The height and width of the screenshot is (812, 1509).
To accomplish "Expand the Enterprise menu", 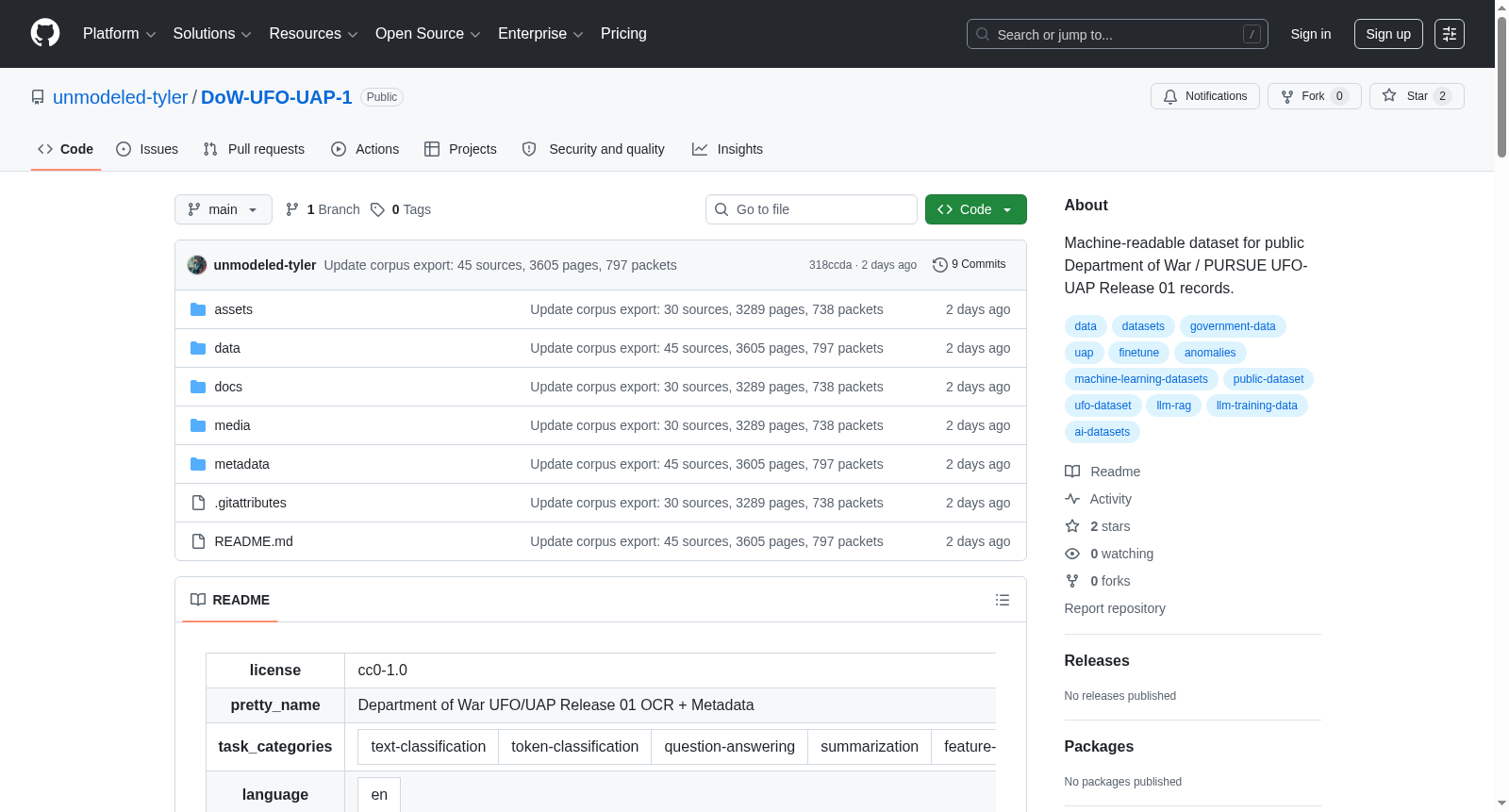I will tap(540, 34).
